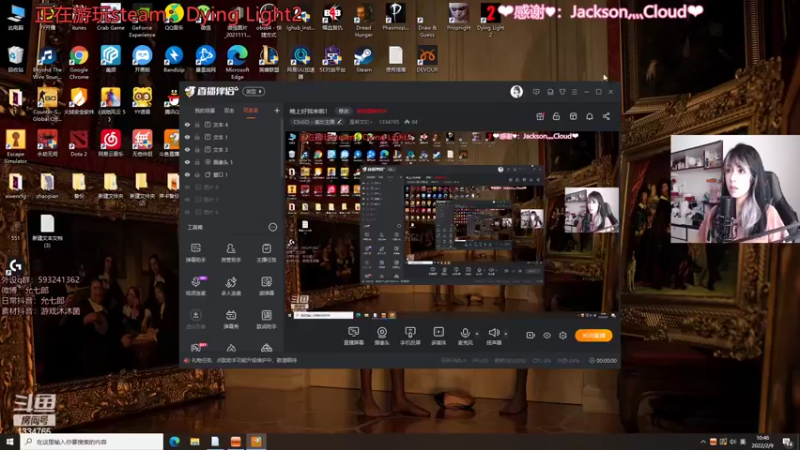Click the store icon next to the bell
The width and height of the screenshot is (800, 450).
(x=573, y=116)
